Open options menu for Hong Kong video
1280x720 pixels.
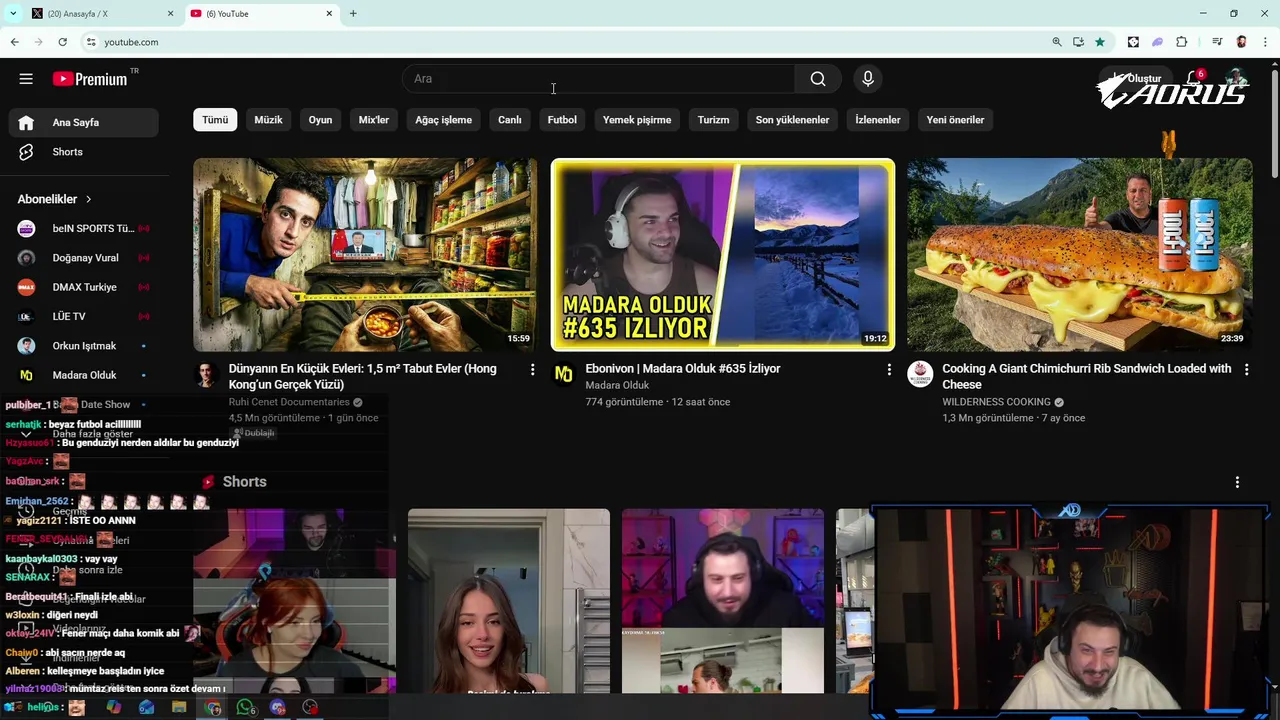point(532,370)
